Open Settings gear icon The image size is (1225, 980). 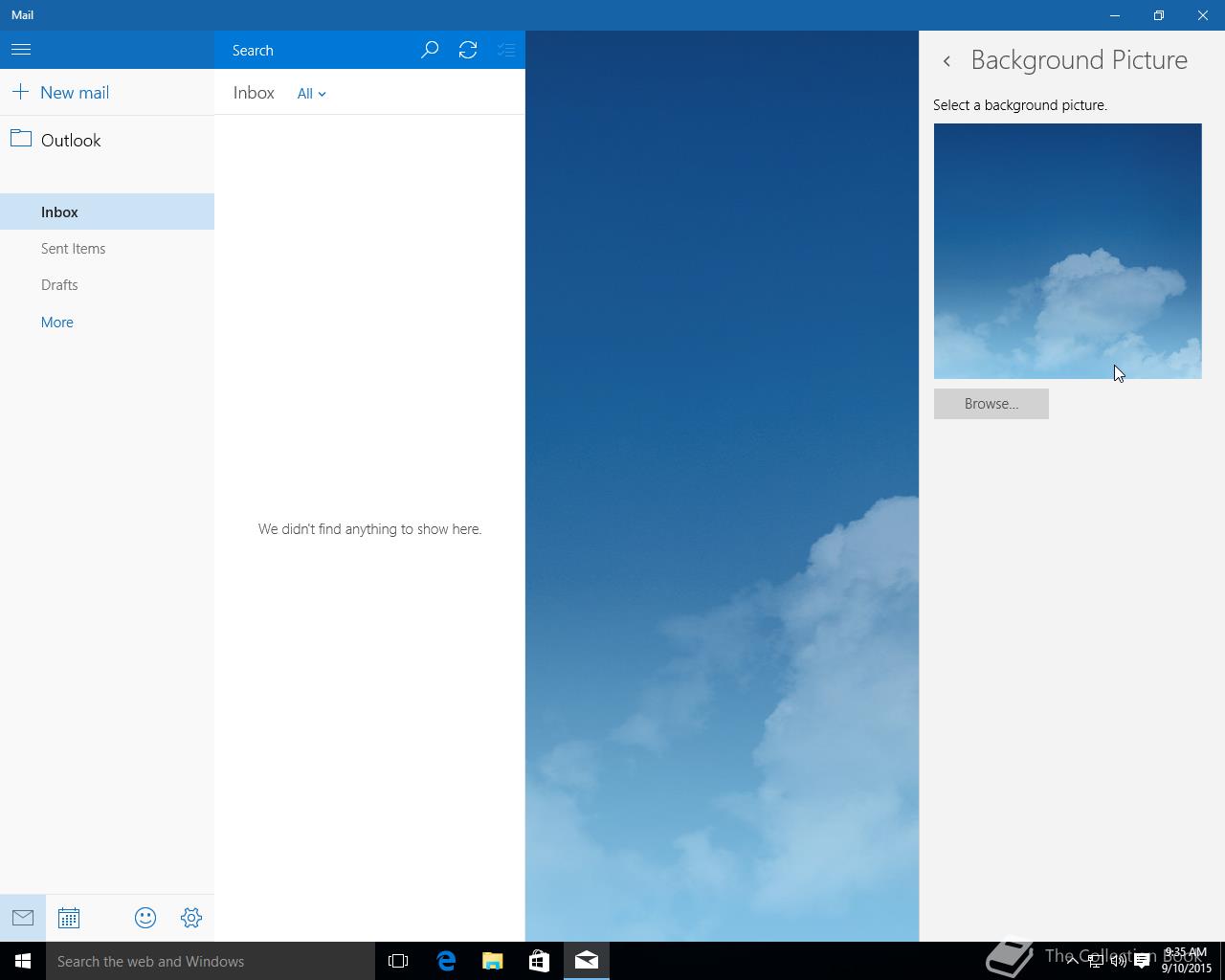click(x=191, y=918)
